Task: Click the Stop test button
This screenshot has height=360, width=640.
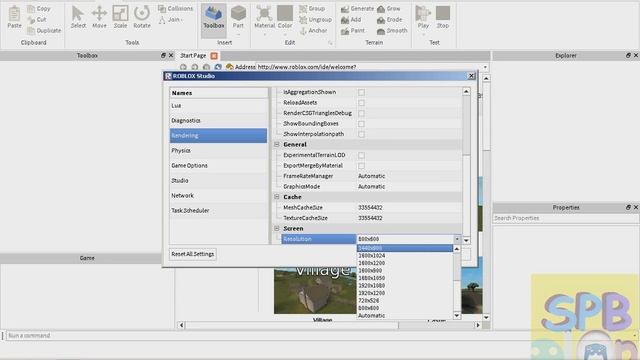Action: click(443, 18)
